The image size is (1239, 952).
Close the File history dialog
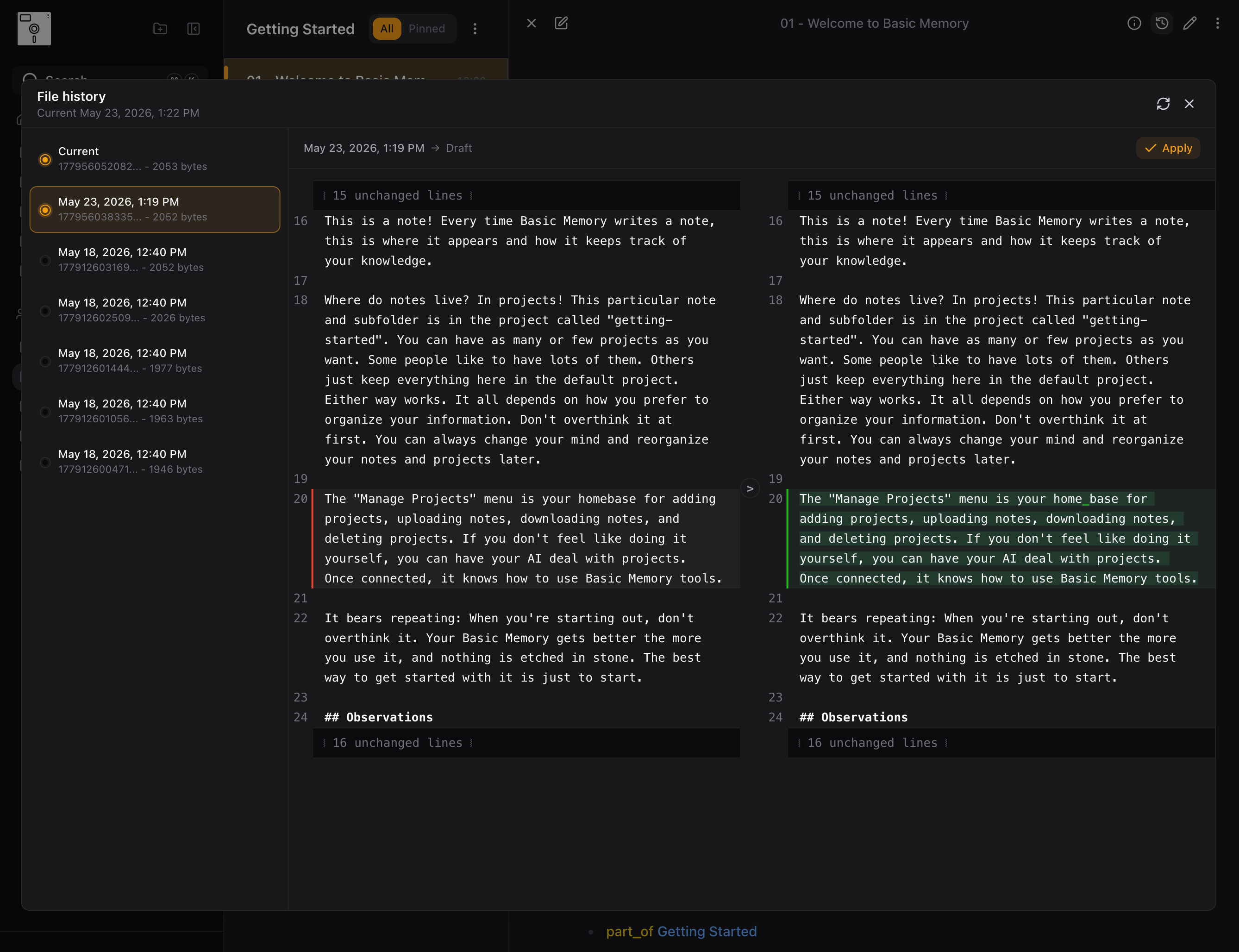tap(1189, 104)
